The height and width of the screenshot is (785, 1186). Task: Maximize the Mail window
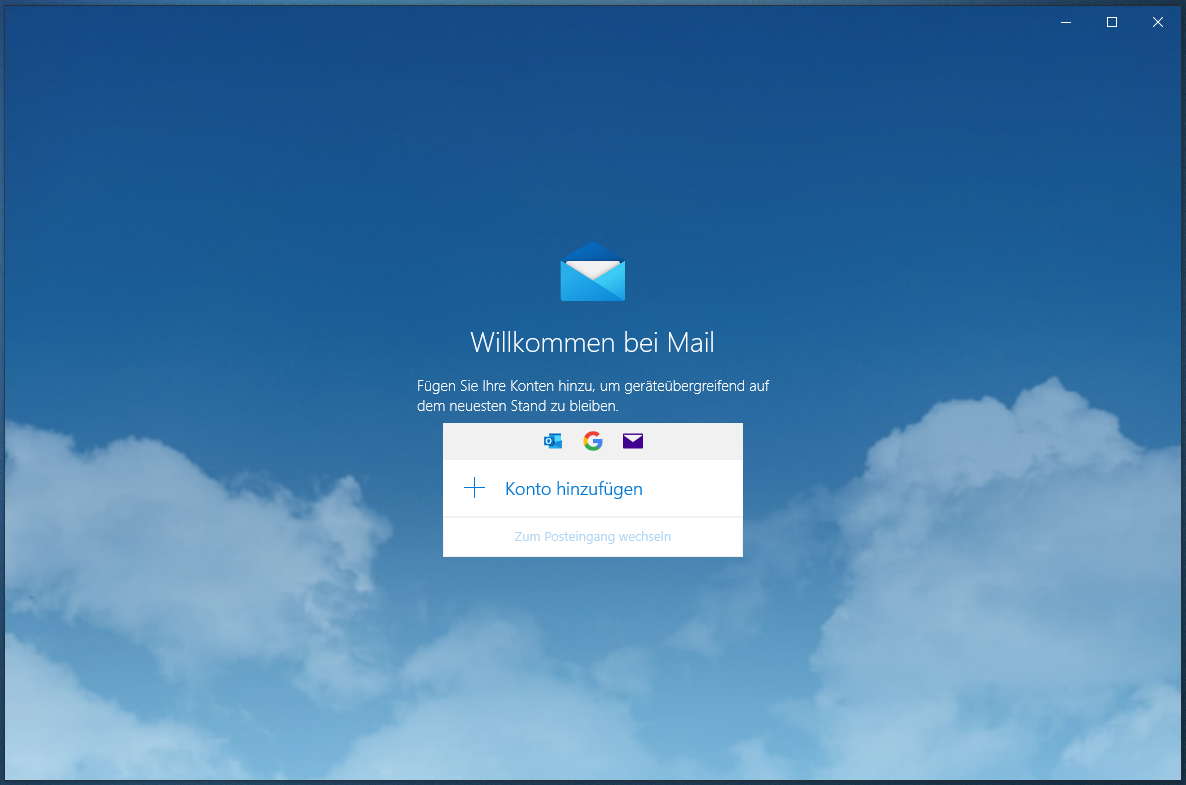[x=1112, y=22]
